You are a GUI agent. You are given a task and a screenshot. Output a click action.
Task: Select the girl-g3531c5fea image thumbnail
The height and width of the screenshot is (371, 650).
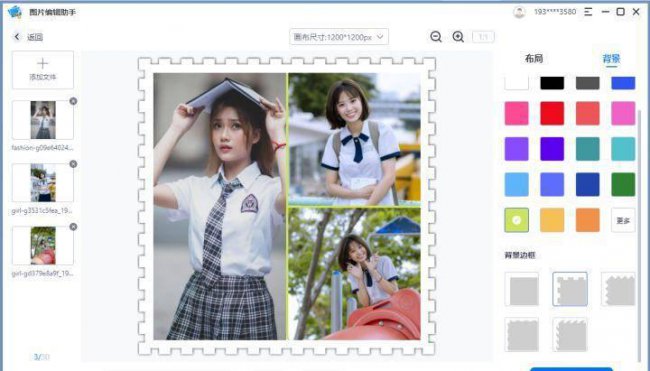[43, 183]
